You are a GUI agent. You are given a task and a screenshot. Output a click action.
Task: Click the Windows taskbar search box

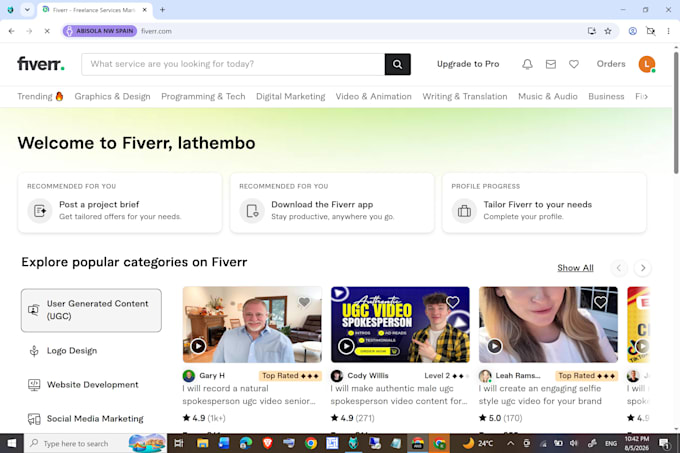pos(95,443)
